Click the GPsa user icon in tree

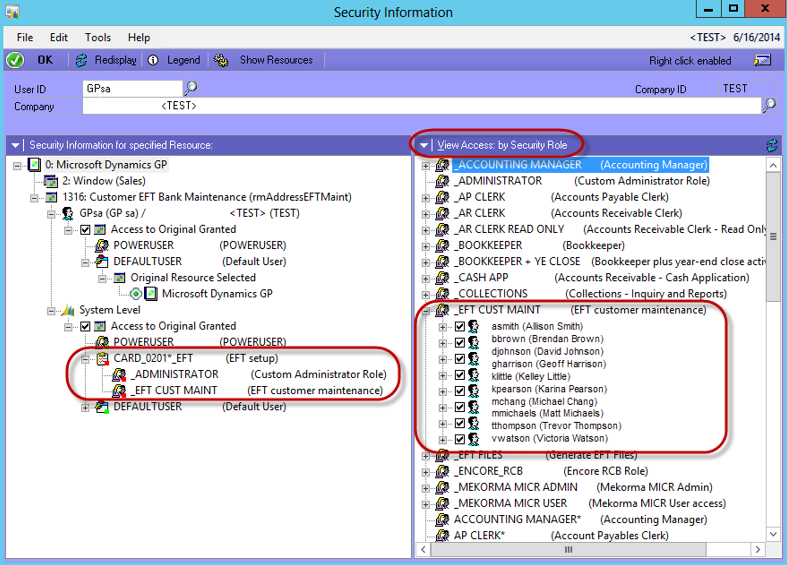point(68,213)
